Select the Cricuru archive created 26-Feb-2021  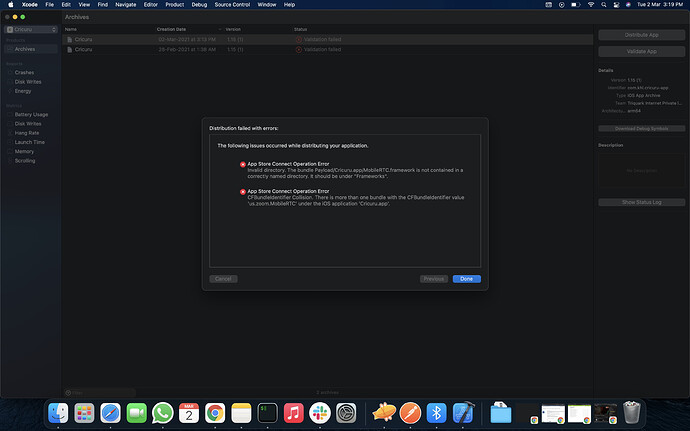[x=327, y=49]
